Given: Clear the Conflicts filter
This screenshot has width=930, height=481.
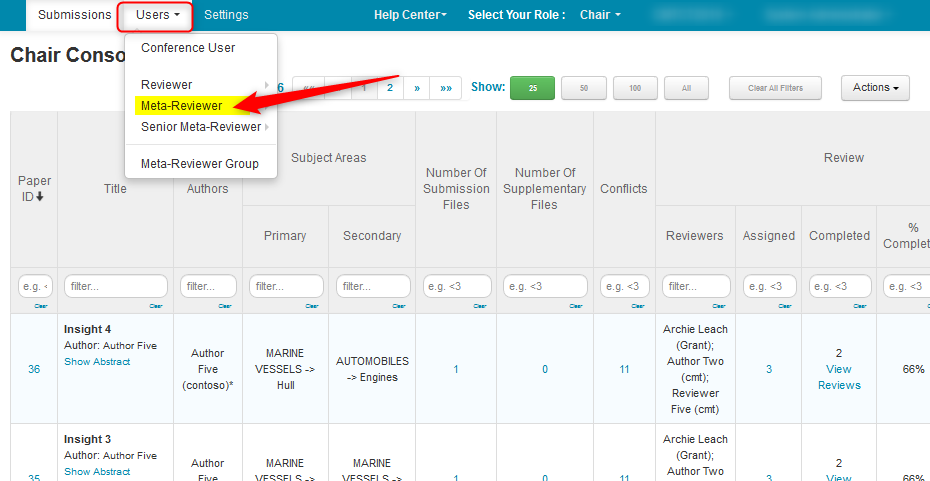Looking at the screenshot, I should coord(638,306).
